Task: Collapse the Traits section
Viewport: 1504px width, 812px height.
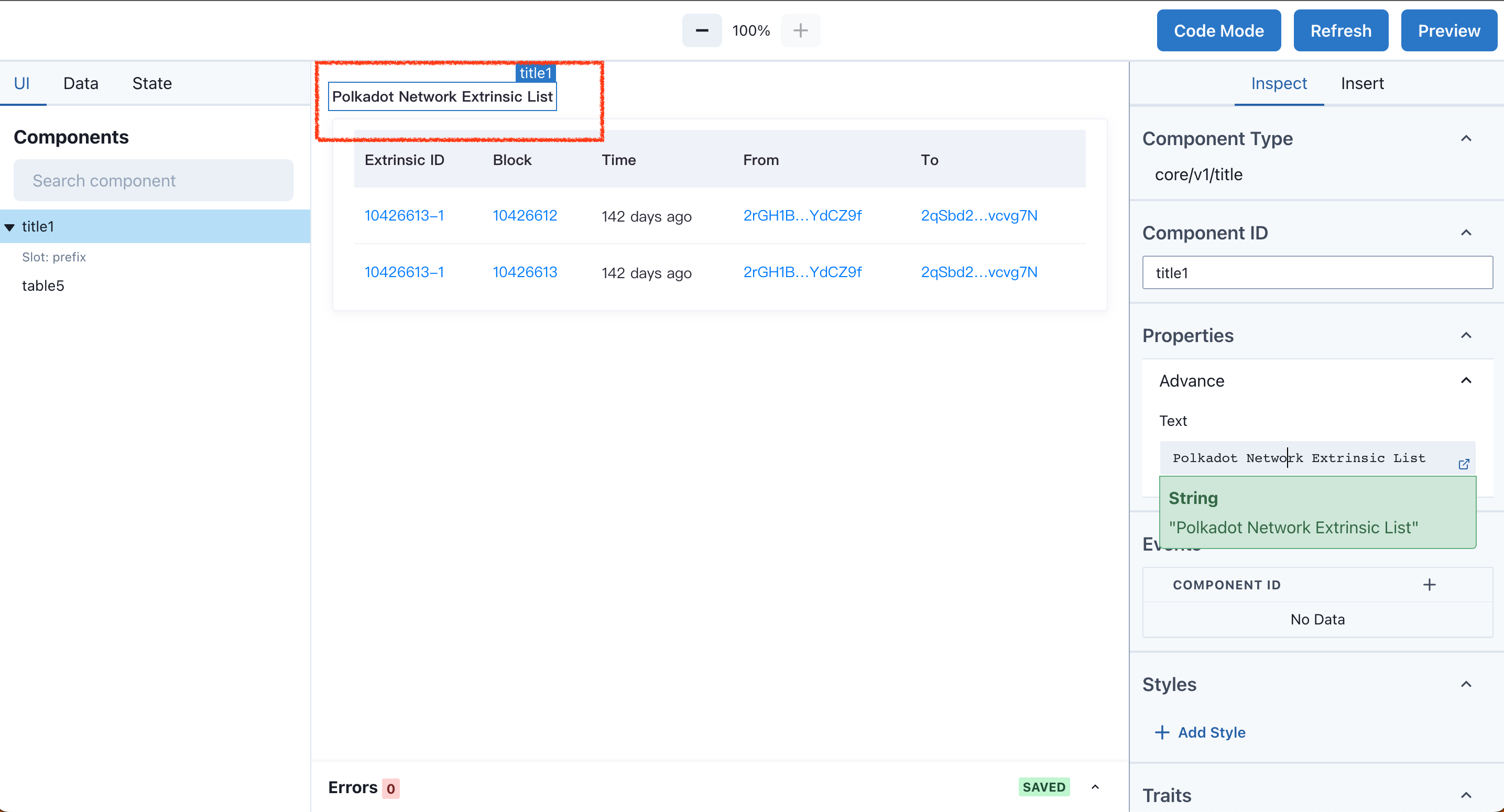Action: click(1466, 795)
